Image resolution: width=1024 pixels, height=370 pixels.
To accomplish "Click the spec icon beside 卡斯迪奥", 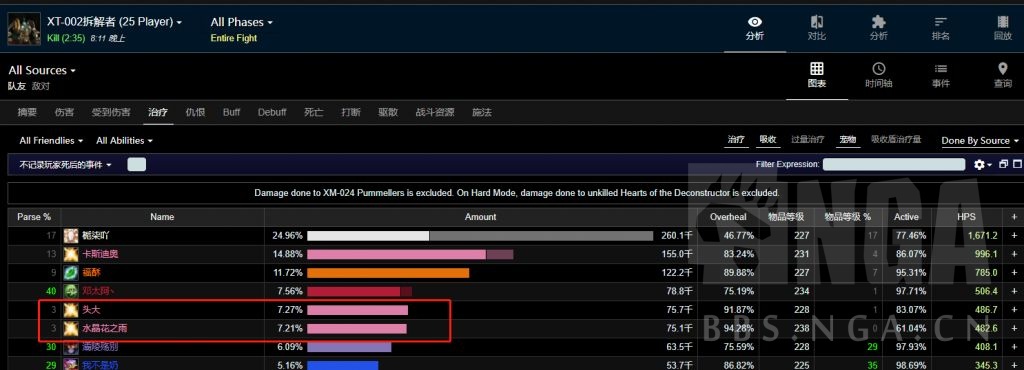I will (x=71, y=254).
